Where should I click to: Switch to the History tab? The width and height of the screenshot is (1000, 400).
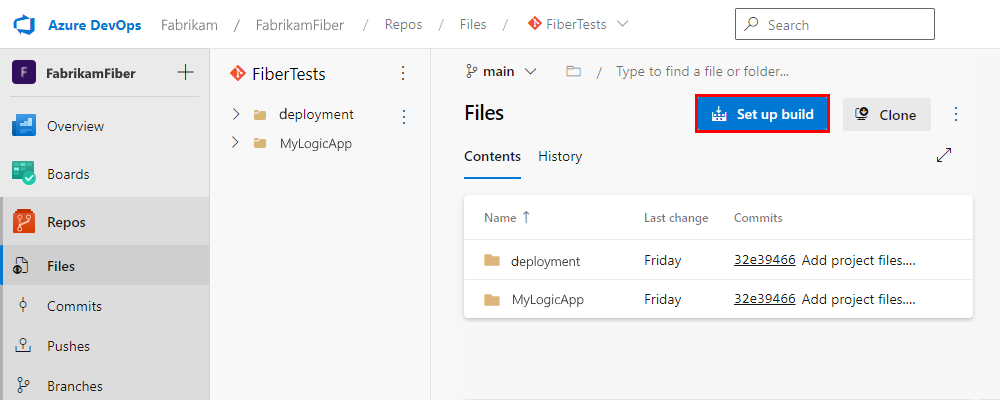click(x=560, y=156)
